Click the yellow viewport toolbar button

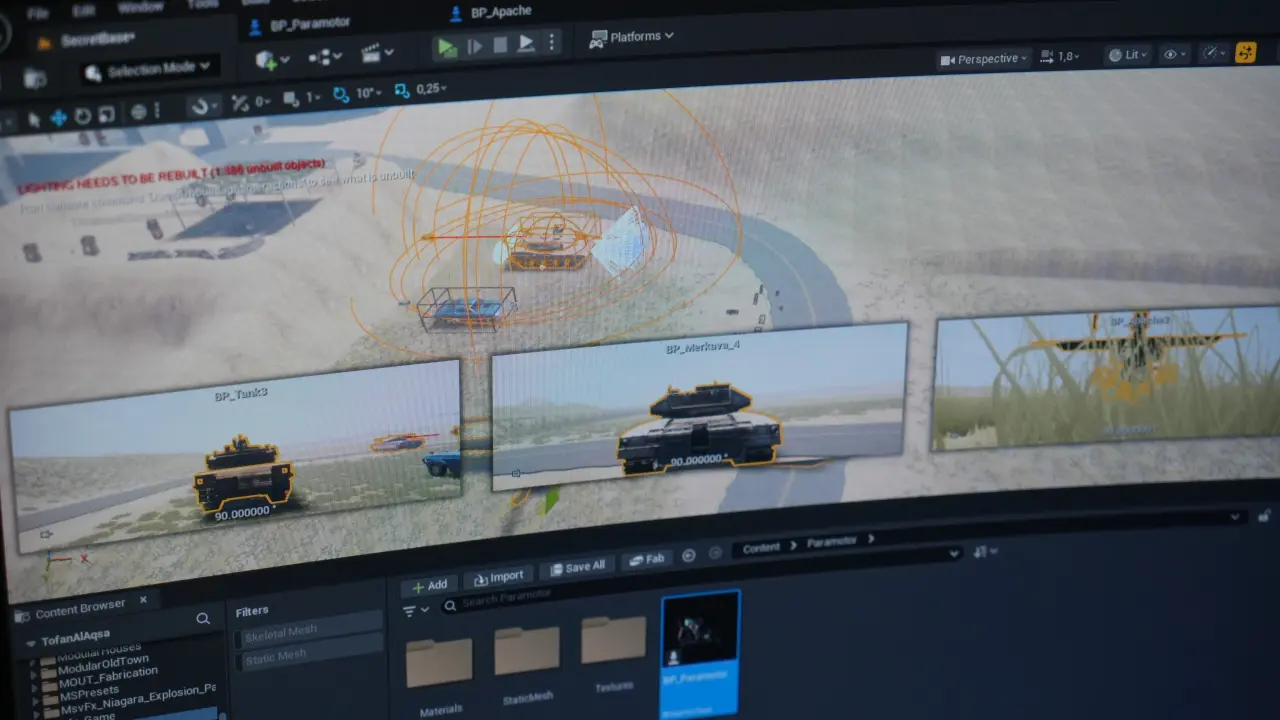(x=1246, y=52)
